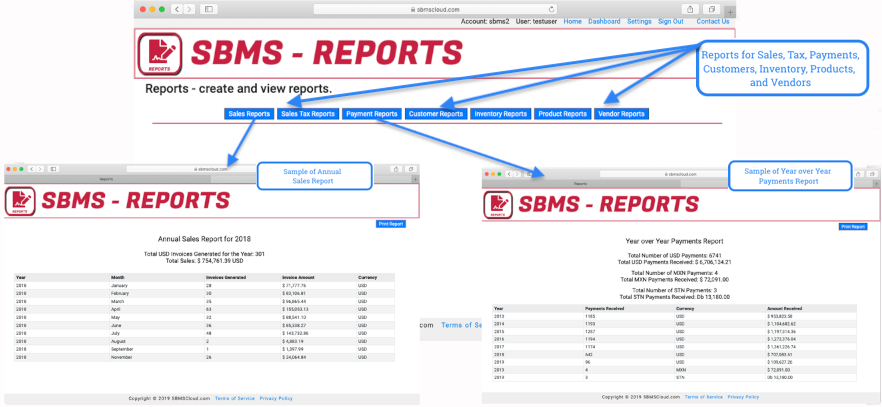Open Customer Reports
The height and width of the screenshot is (407, 882).
tap(436, 114)
